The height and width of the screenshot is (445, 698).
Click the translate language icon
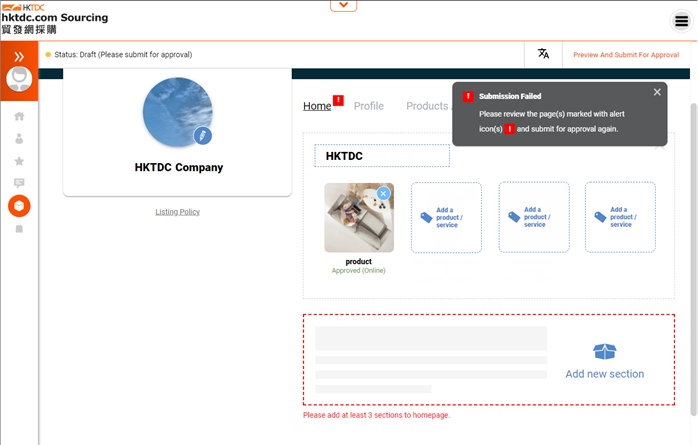(543, 54)
